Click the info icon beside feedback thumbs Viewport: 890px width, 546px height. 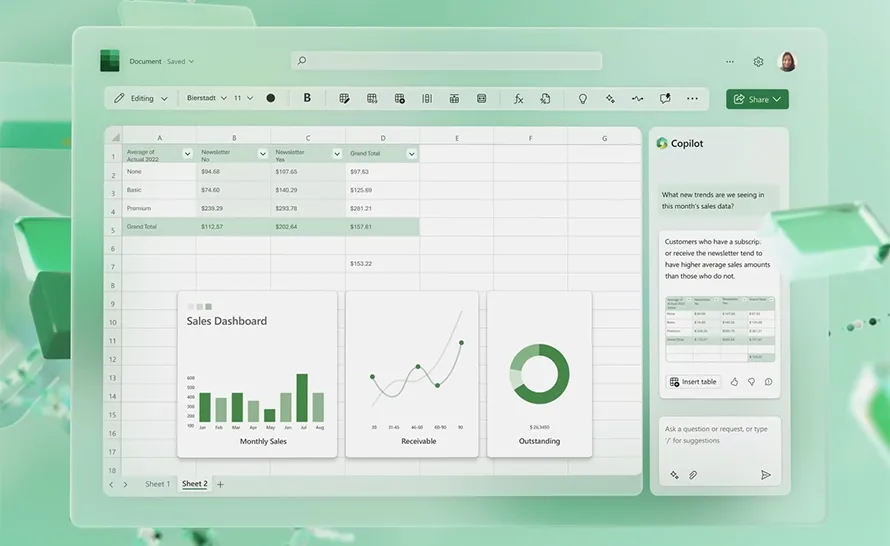pyautogui.click(x=768, y=382)
